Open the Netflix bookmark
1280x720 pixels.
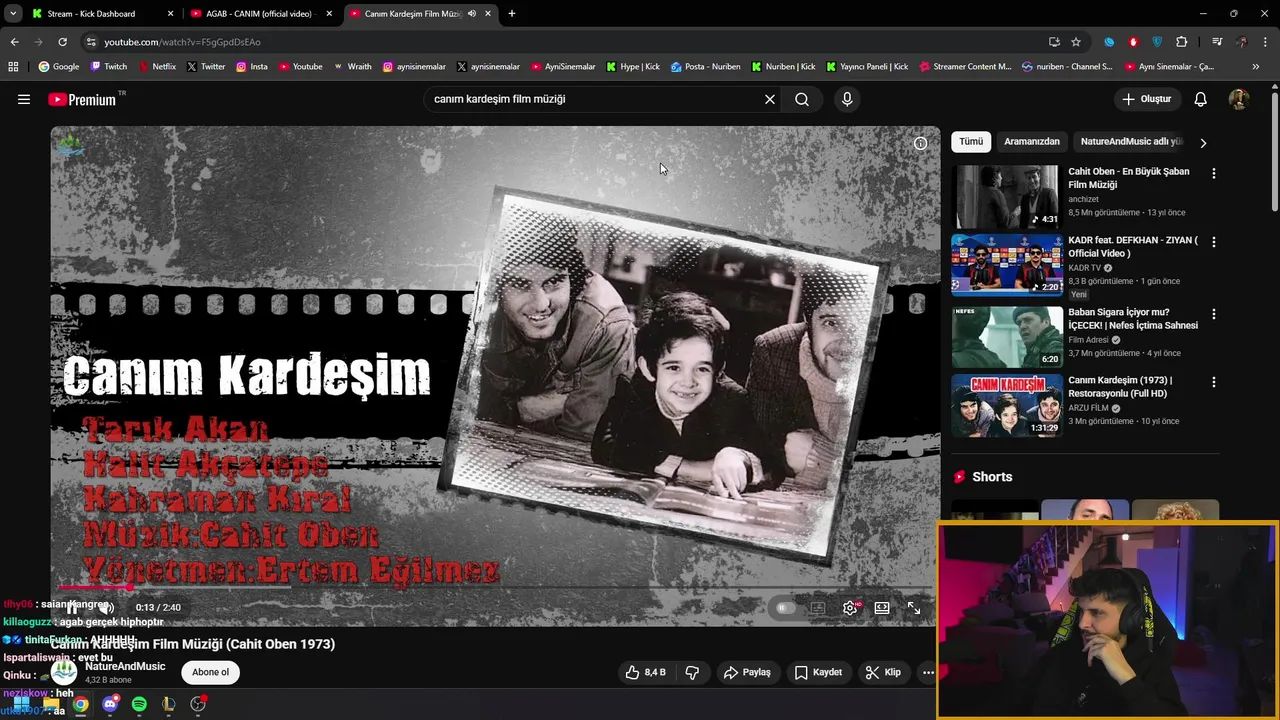pos(157,67)
